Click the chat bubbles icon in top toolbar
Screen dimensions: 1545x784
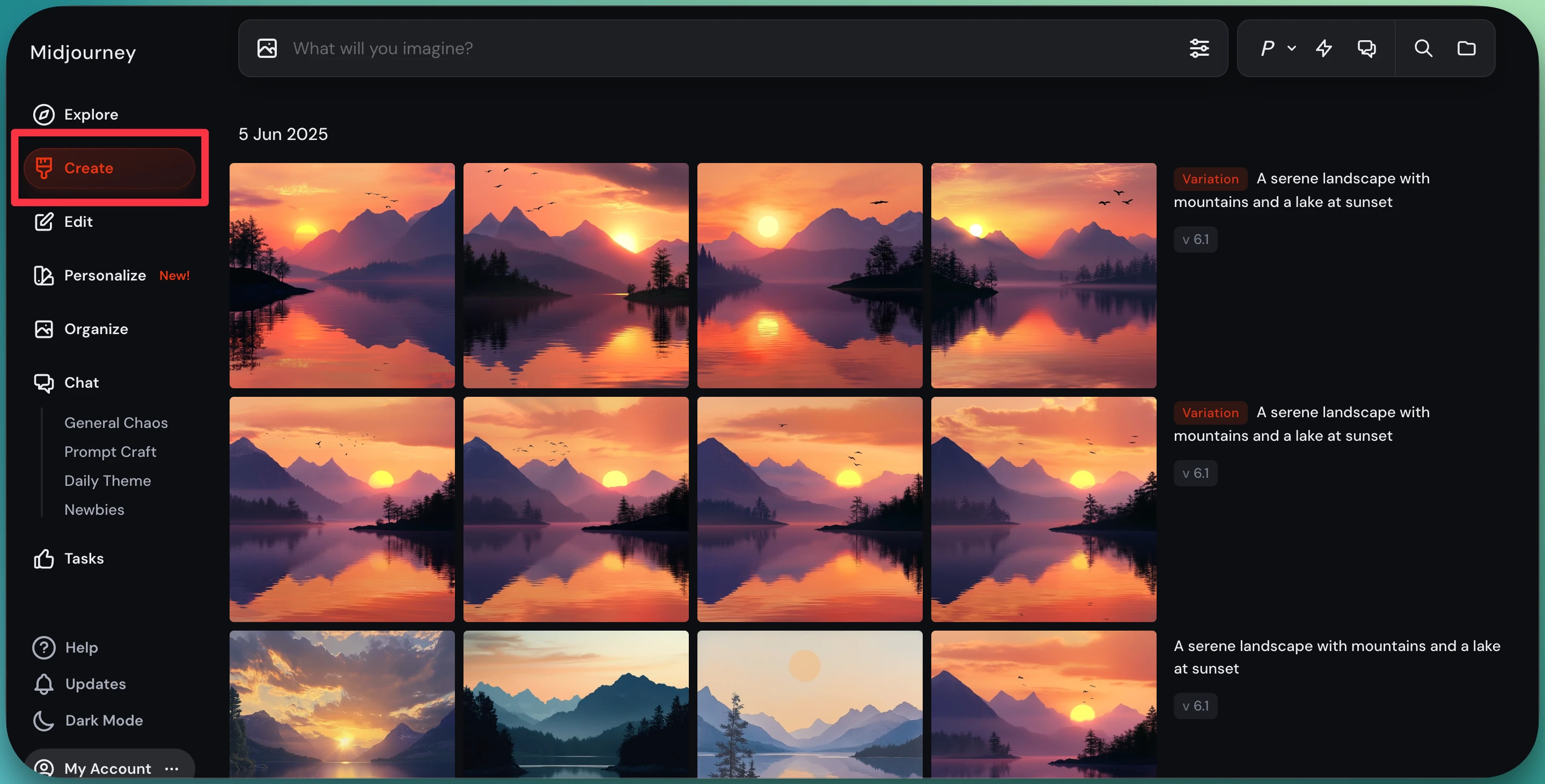(1367, 48)
